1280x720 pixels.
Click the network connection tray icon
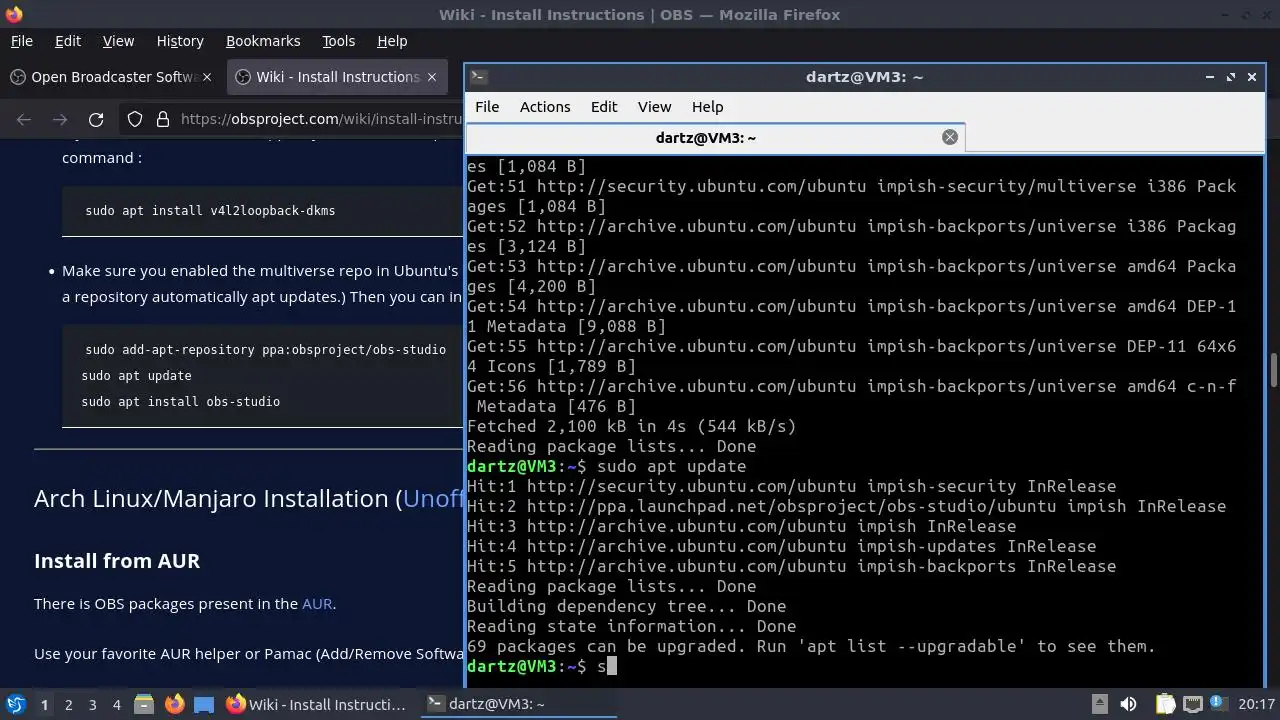click(1192, 704)
